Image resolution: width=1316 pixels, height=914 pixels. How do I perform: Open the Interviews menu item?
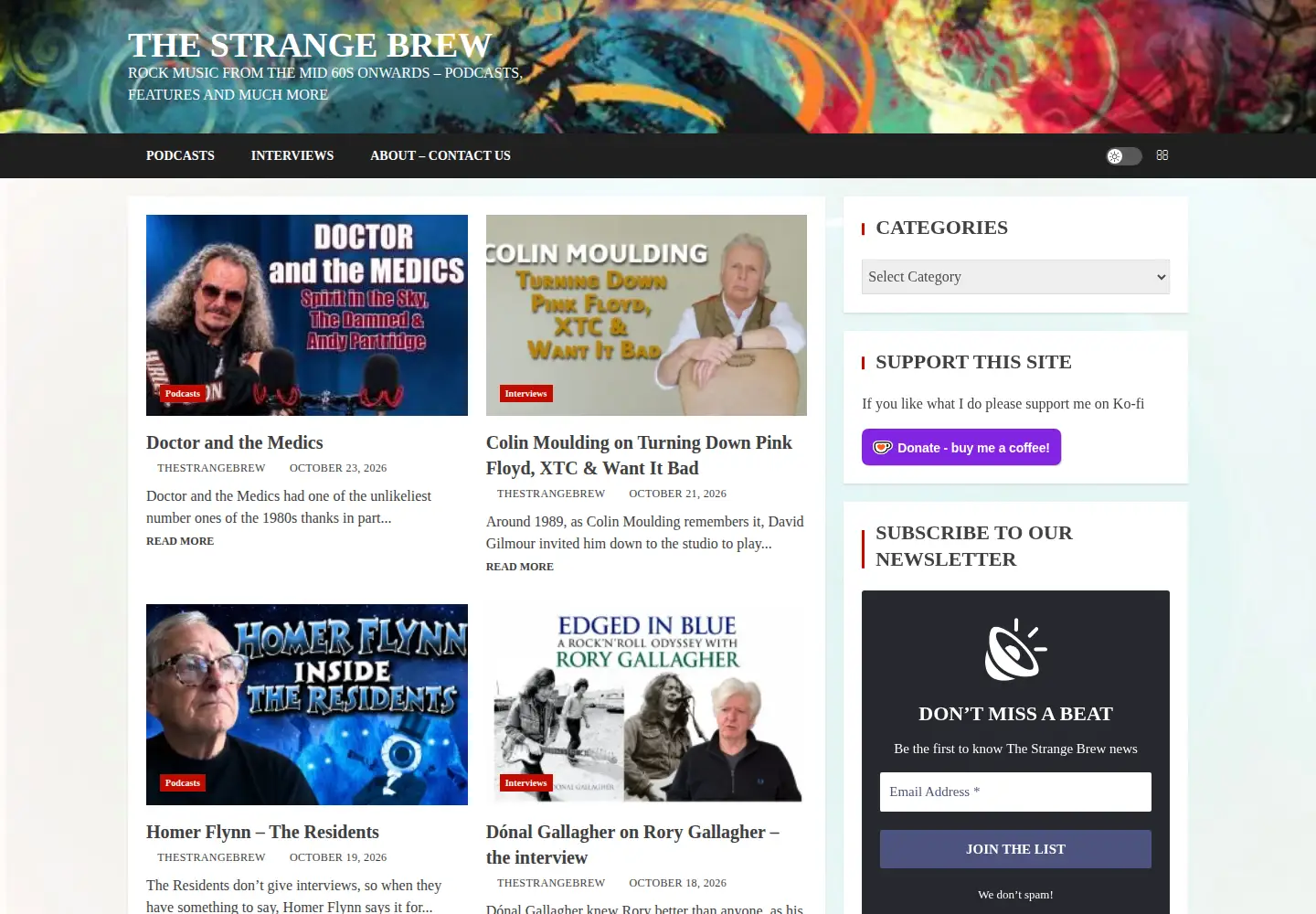[292, 155]
